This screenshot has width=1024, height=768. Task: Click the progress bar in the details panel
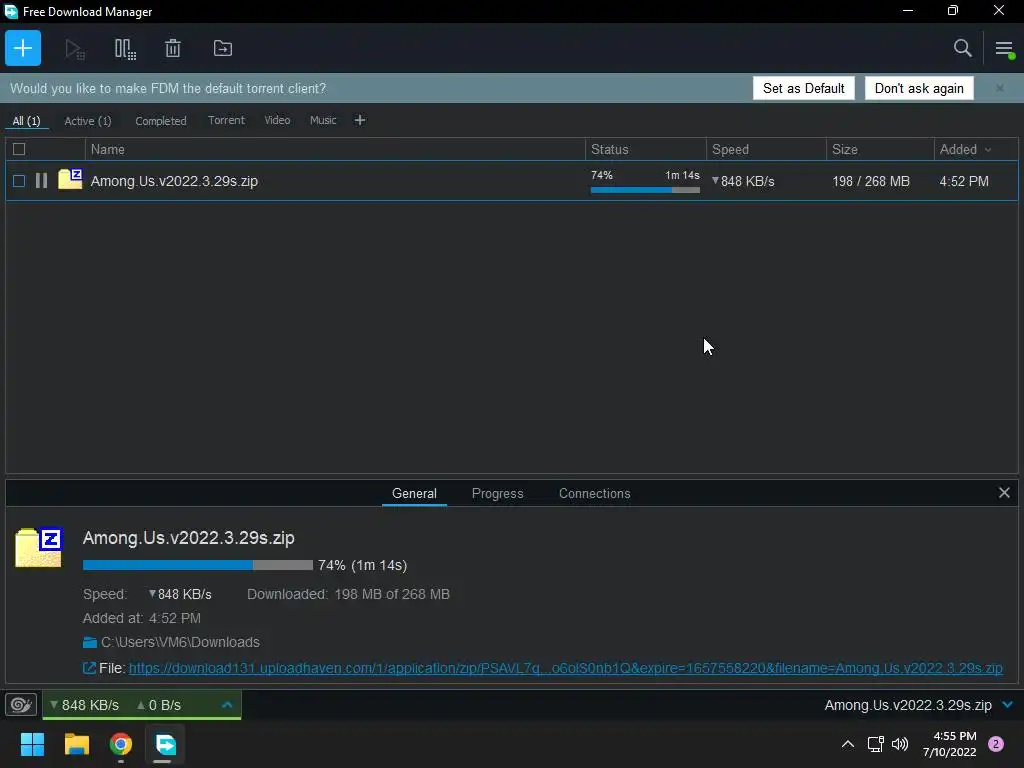pyautogui.click(x=198, y=566)
